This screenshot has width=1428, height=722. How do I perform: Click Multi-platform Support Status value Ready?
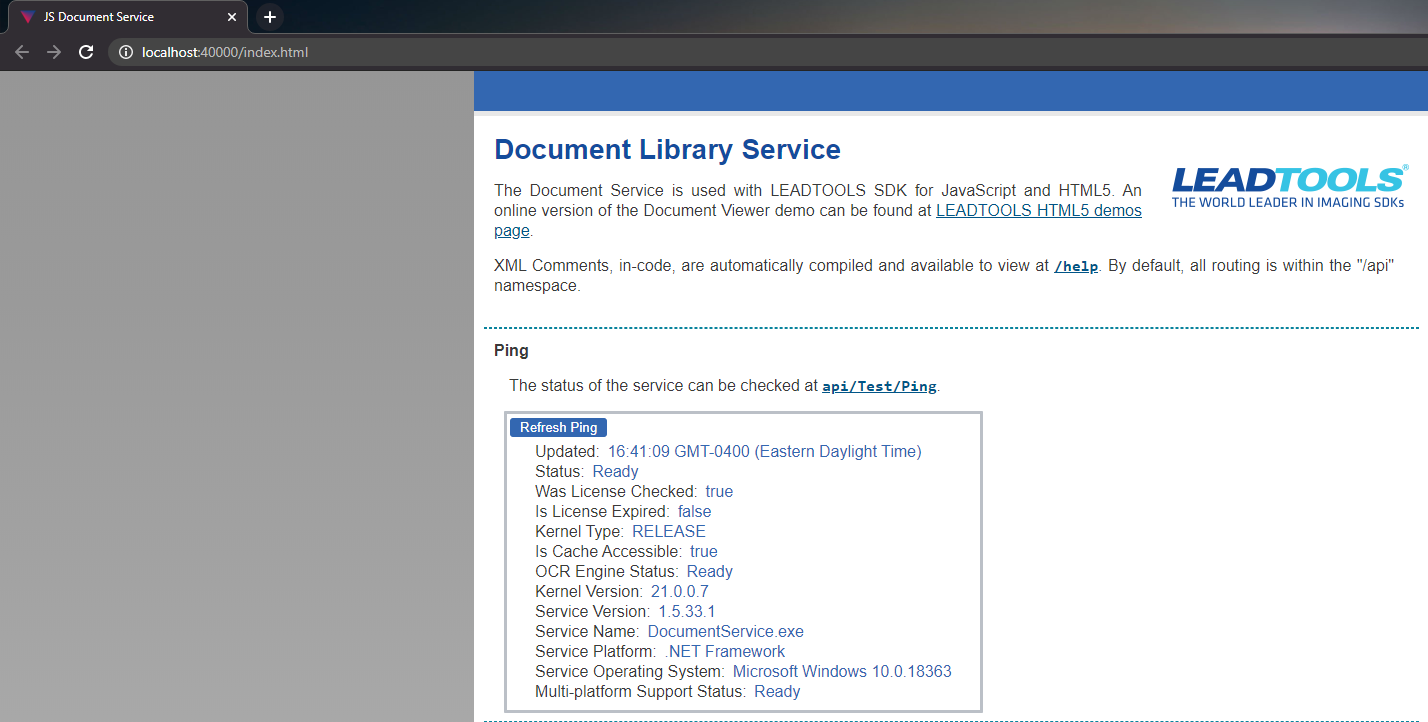click(x=777, y=692)
